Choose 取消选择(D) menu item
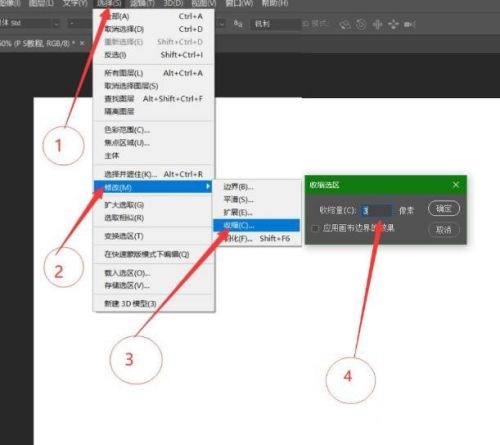Screen dimensions: 500x445 click(154, 29)
